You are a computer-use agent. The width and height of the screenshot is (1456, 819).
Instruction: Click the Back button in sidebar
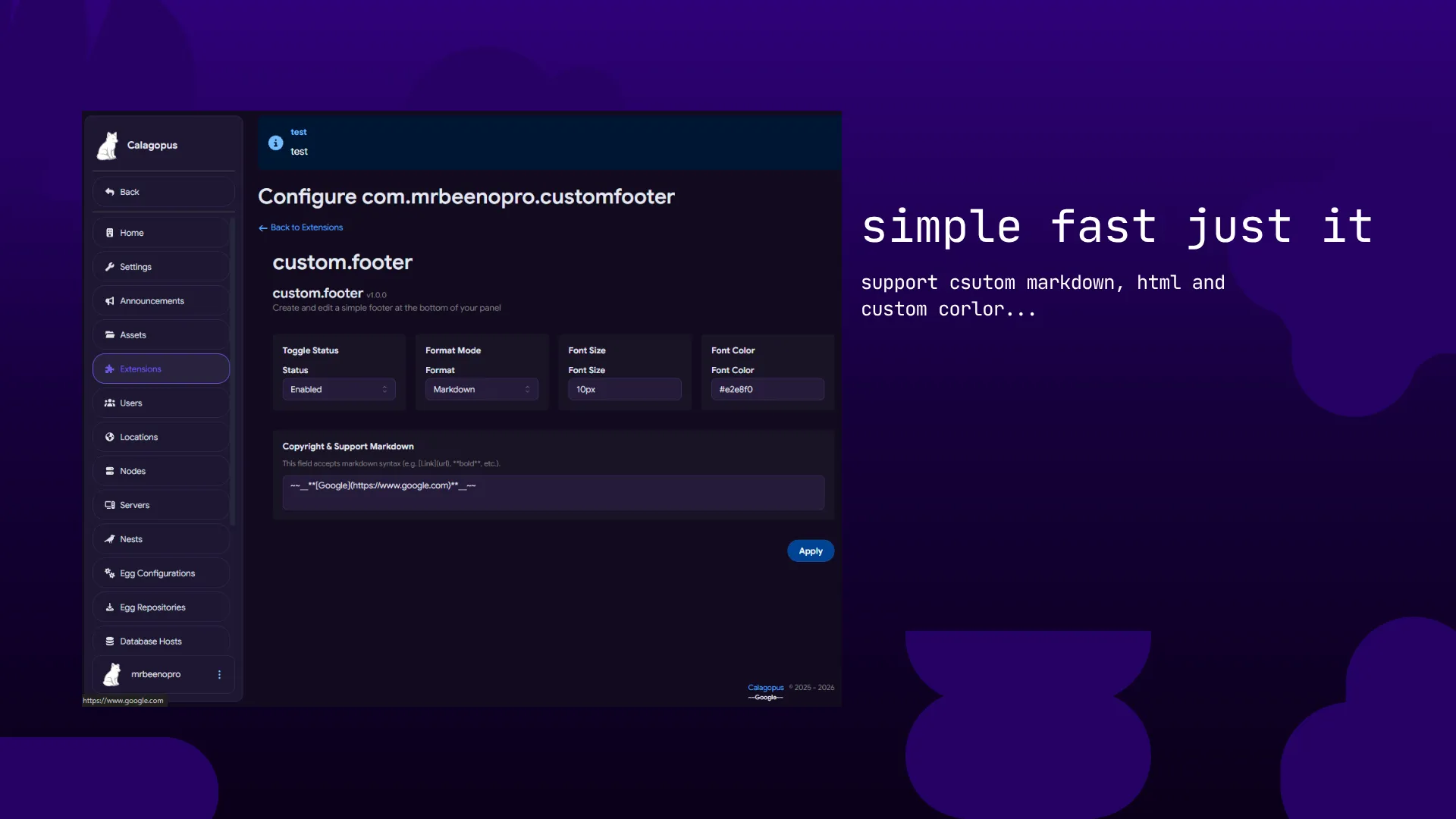coord(164,192)
